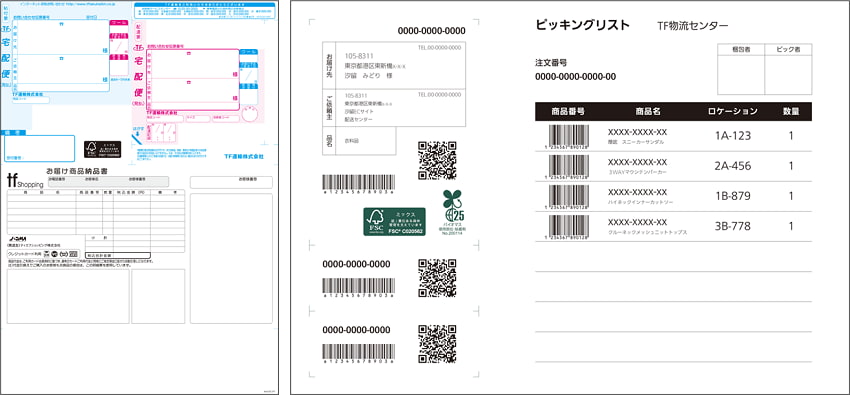Click the 商品番号 column header
This screenshot has width=850, height=395.
pos(568,112)
